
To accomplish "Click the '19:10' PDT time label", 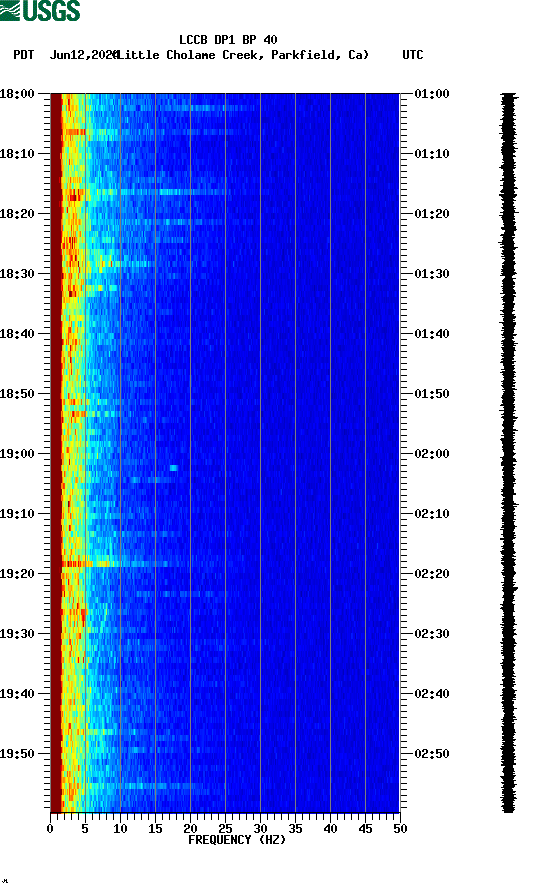I will (x=17, y=514).
